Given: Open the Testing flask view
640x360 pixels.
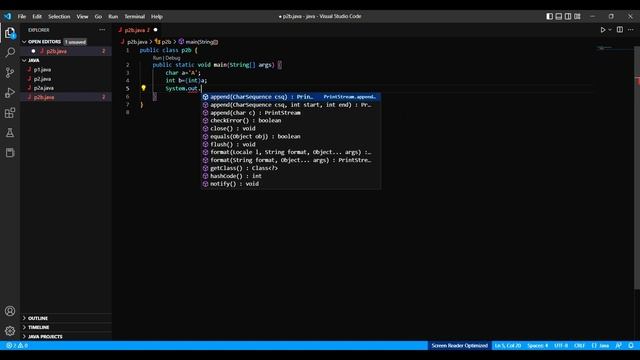Looking at the screenshot, I should [10, 133].
